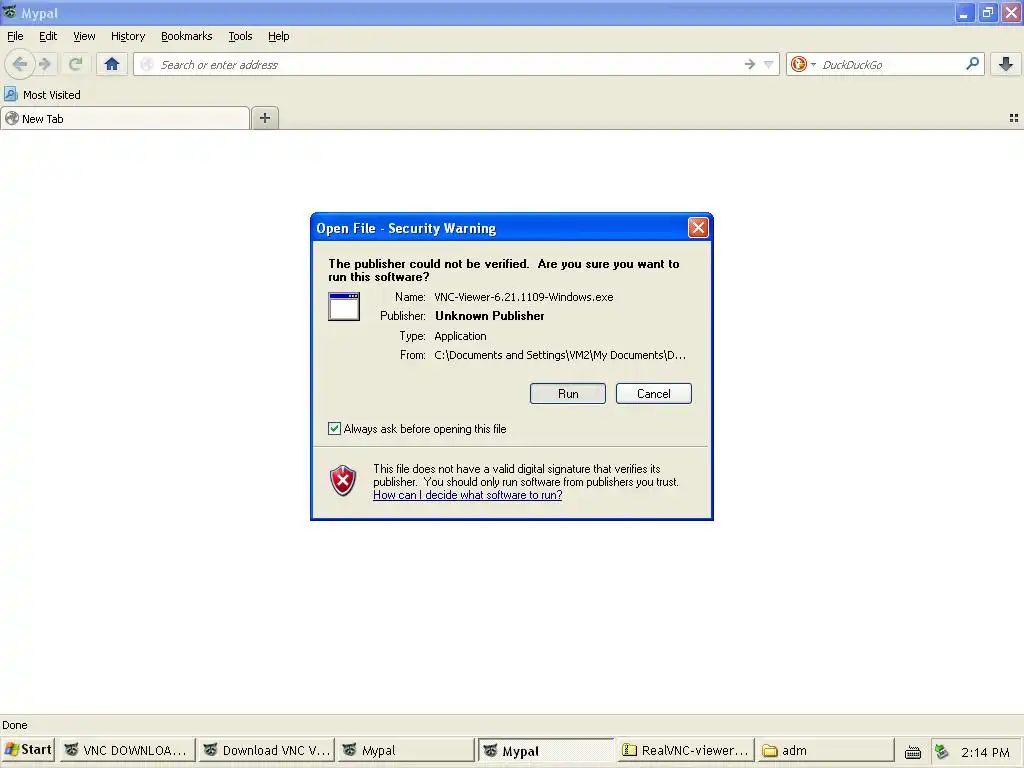The image size is (1024, 768).
Task: Click the network icon in system tray
Action: pos(941,752)
